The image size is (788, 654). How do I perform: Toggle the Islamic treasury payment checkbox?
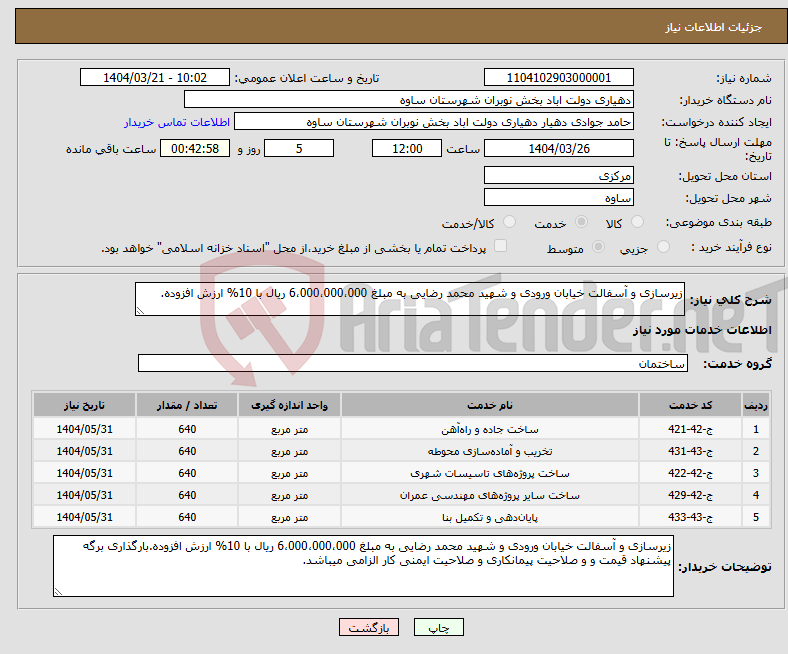click(x=501, y=246)
